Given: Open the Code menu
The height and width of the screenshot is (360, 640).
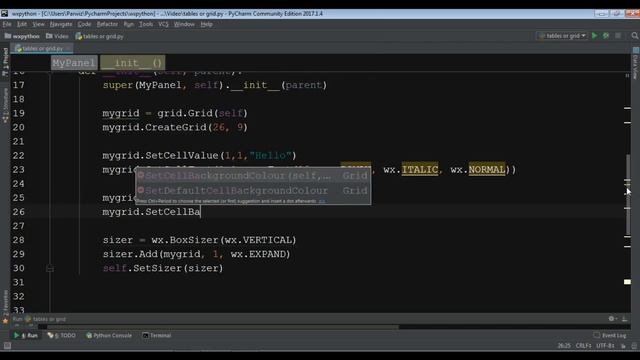Looking at the screenshot, I should pos(84,24).
